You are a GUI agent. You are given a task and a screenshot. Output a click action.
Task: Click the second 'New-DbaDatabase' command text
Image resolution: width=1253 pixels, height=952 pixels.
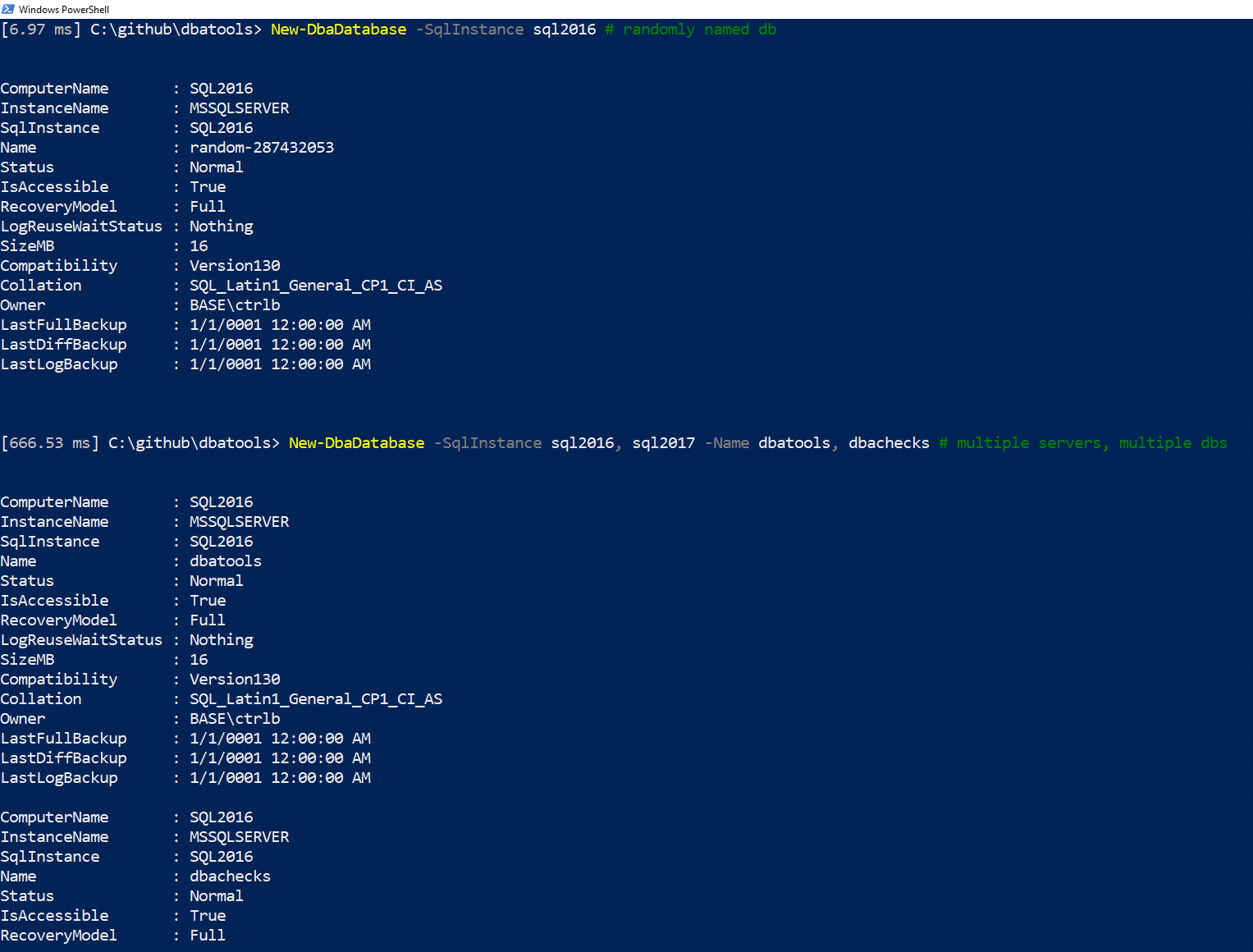pyautogui.click(x=356, y=443)
